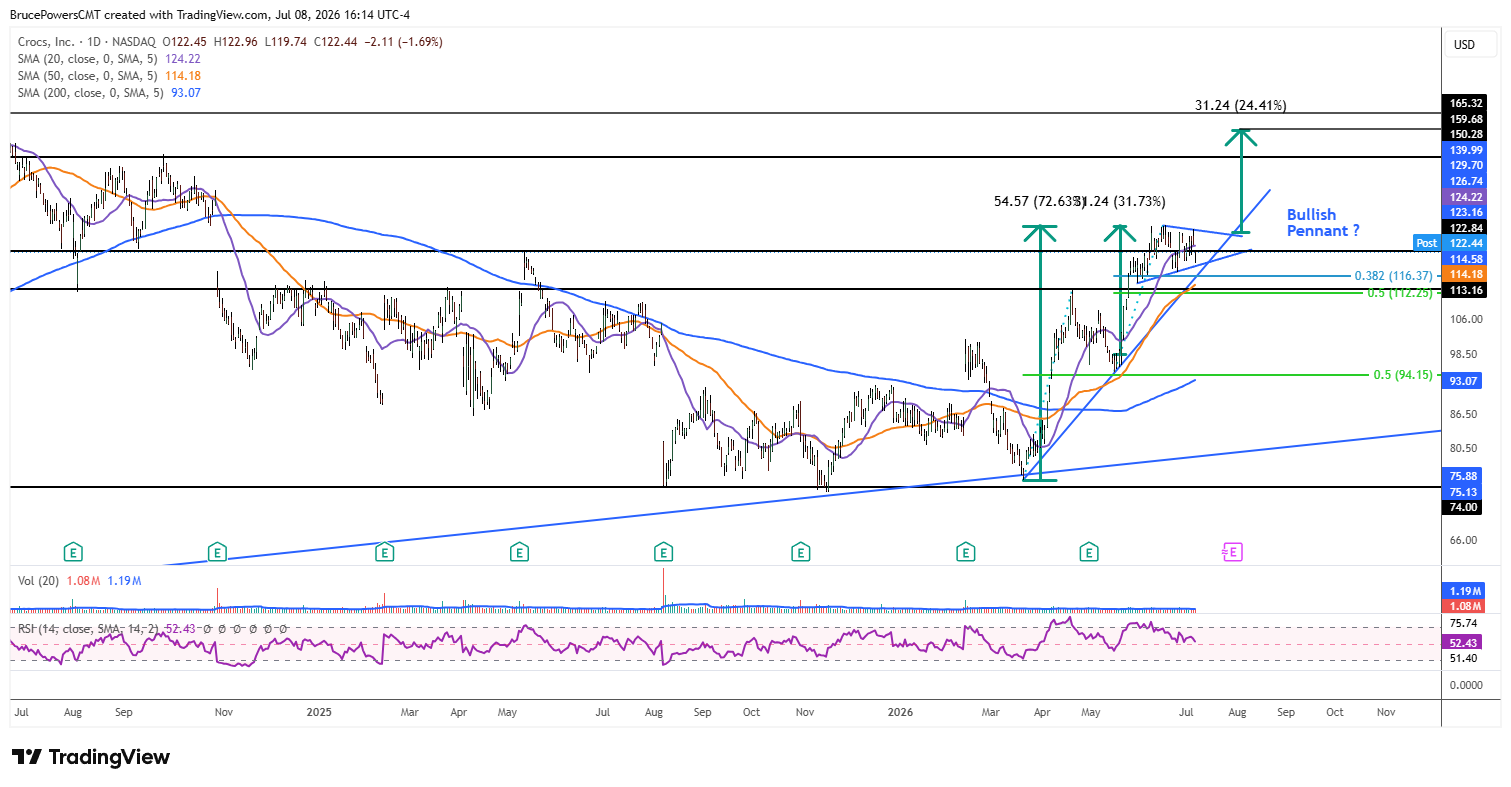
Task: Click the Bullish Pennant ? annotation text
Action: [x=1324, y=222]
